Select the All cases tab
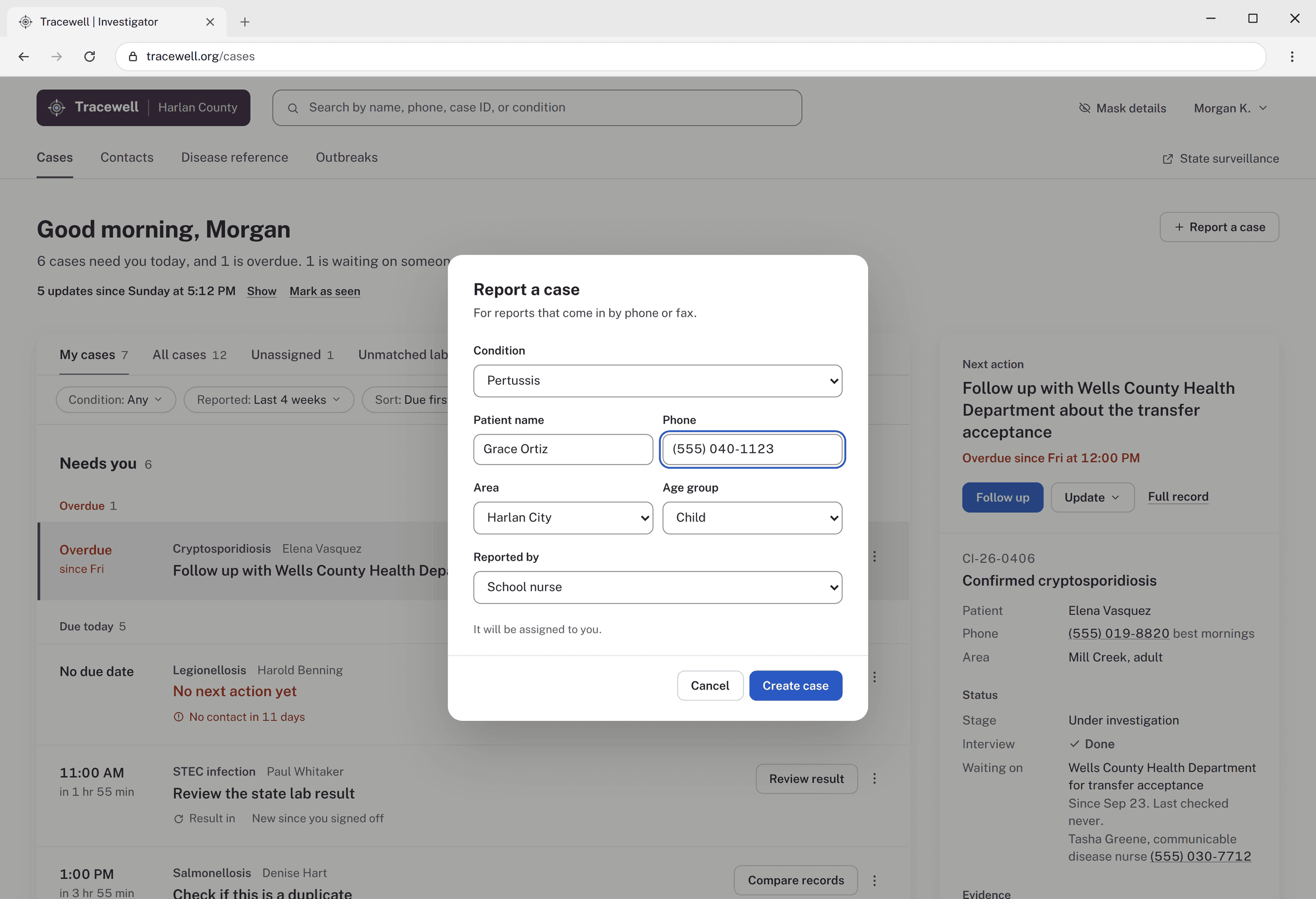The width and height of the screenshot is (1316, 899). 189,355
